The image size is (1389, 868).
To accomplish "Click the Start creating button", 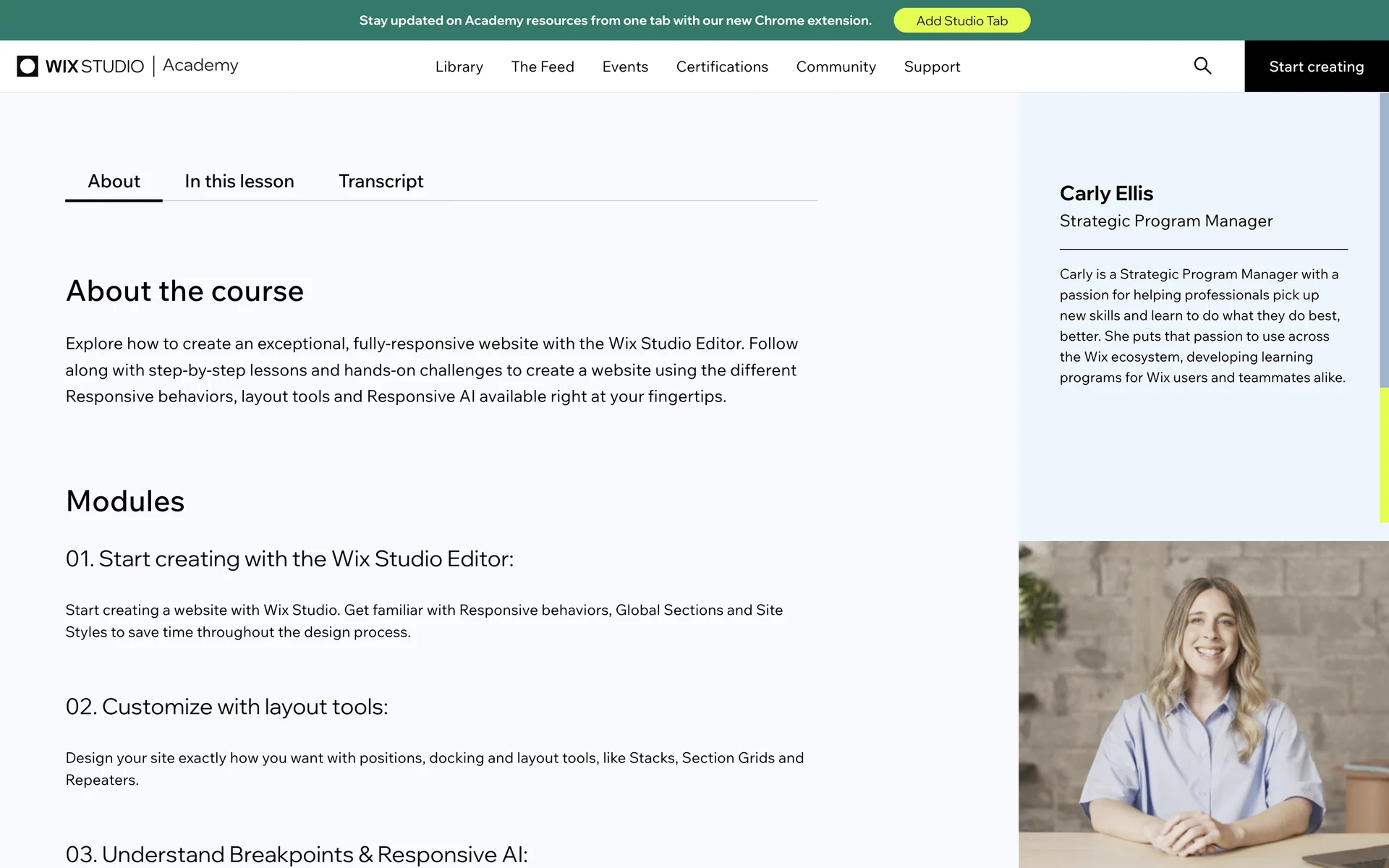I will (x=1316, y=67).
